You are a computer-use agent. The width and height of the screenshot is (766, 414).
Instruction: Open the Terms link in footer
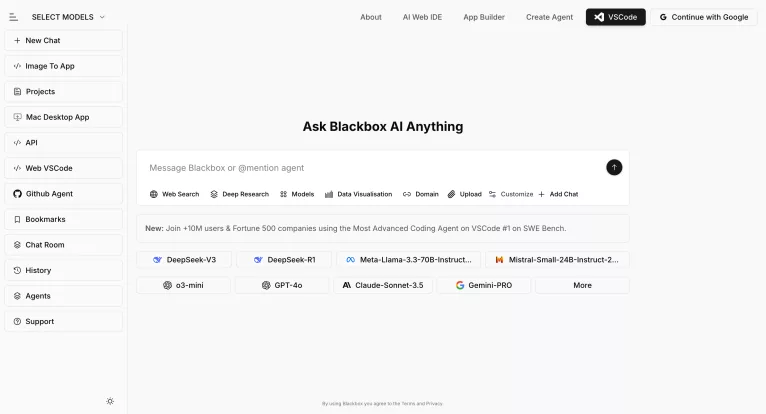(408, 404)
